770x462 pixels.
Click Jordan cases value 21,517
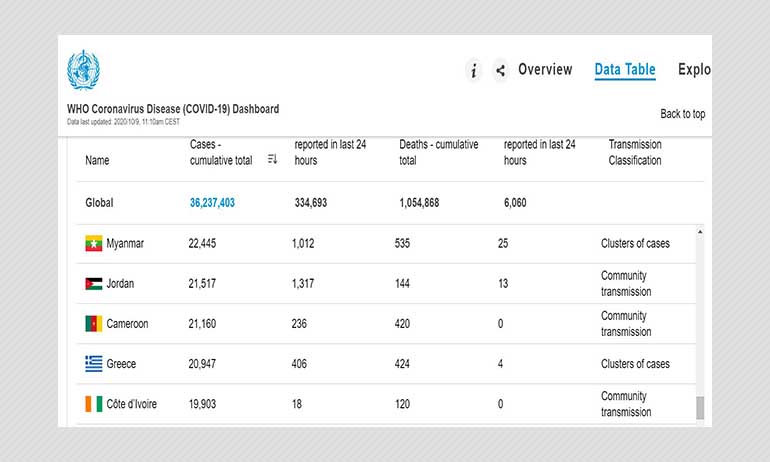(202, 284)
